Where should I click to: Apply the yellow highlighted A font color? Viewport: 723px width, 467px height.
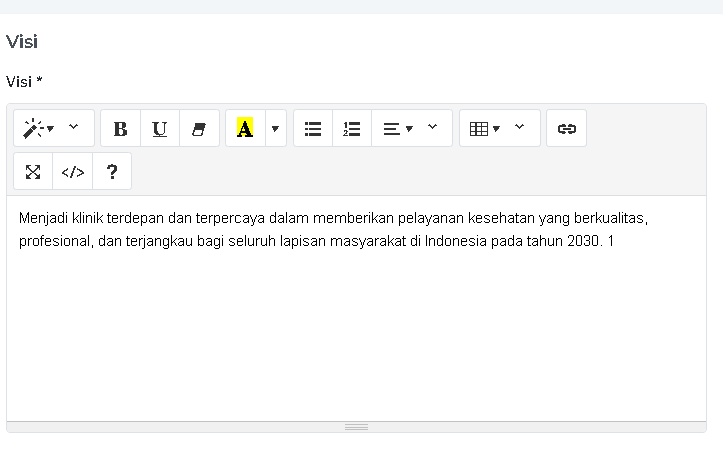pyautogui.click(x=245, y=128)
